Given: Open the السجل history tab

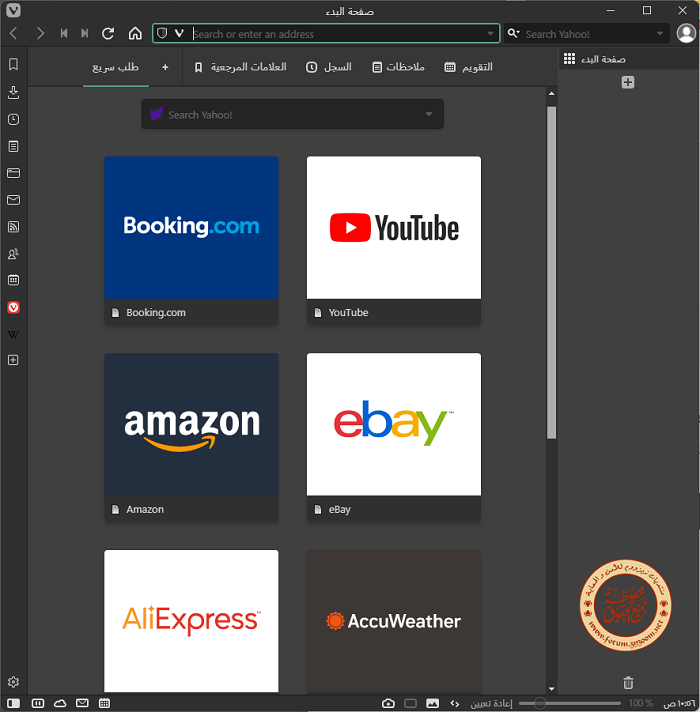Looking at the screenshot, I should tap(329, 67).
